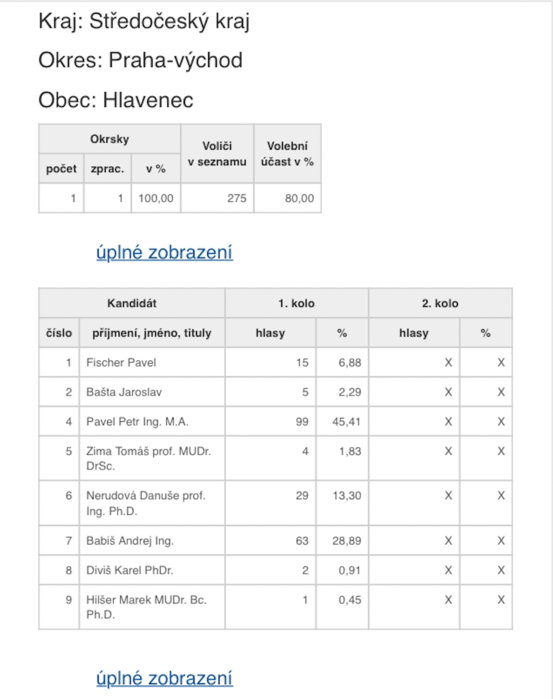
Task: Click the '2. kolo' column header
Action: tap(441, 303)
